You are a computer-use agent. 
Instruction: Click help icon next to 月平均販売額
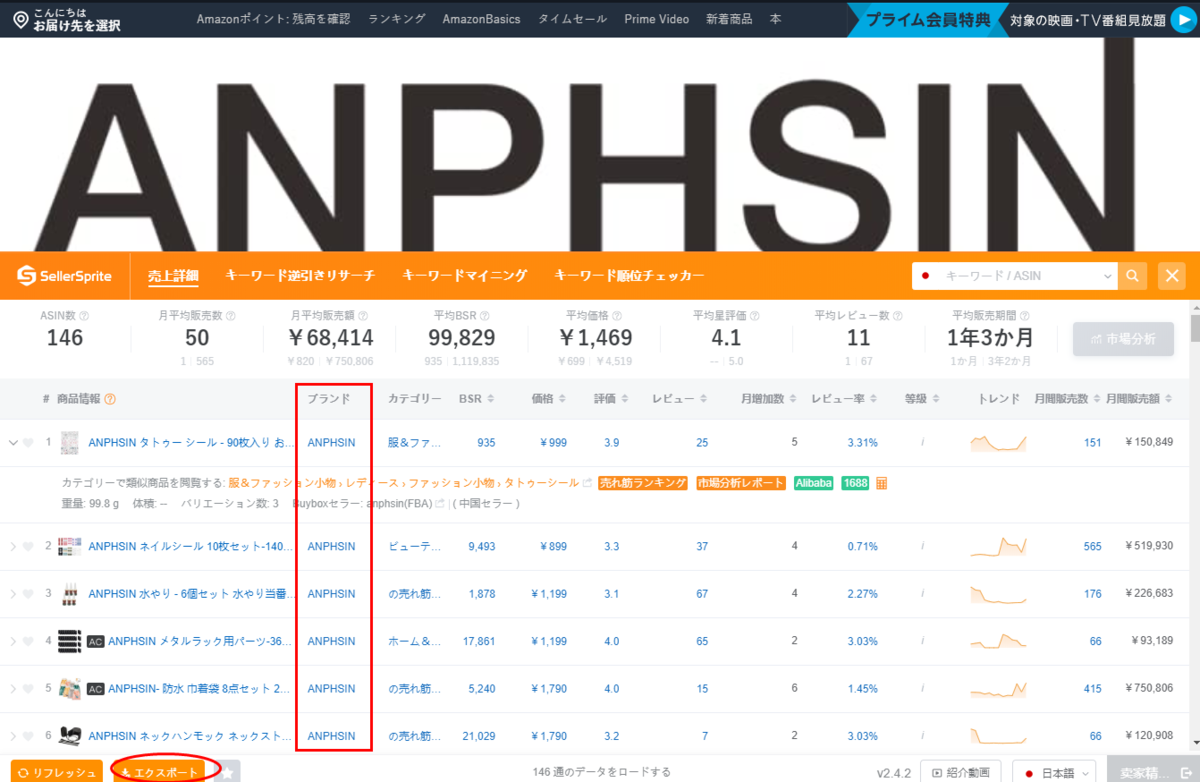362,315
